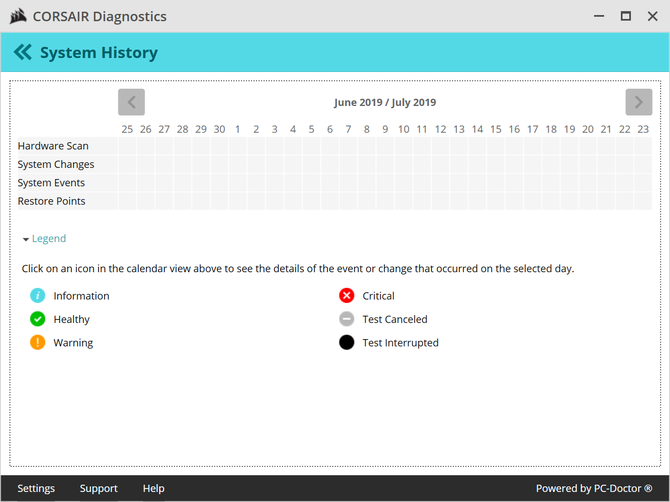
Task: Click the CORSAIR sails logo icon
Action: 18,17
